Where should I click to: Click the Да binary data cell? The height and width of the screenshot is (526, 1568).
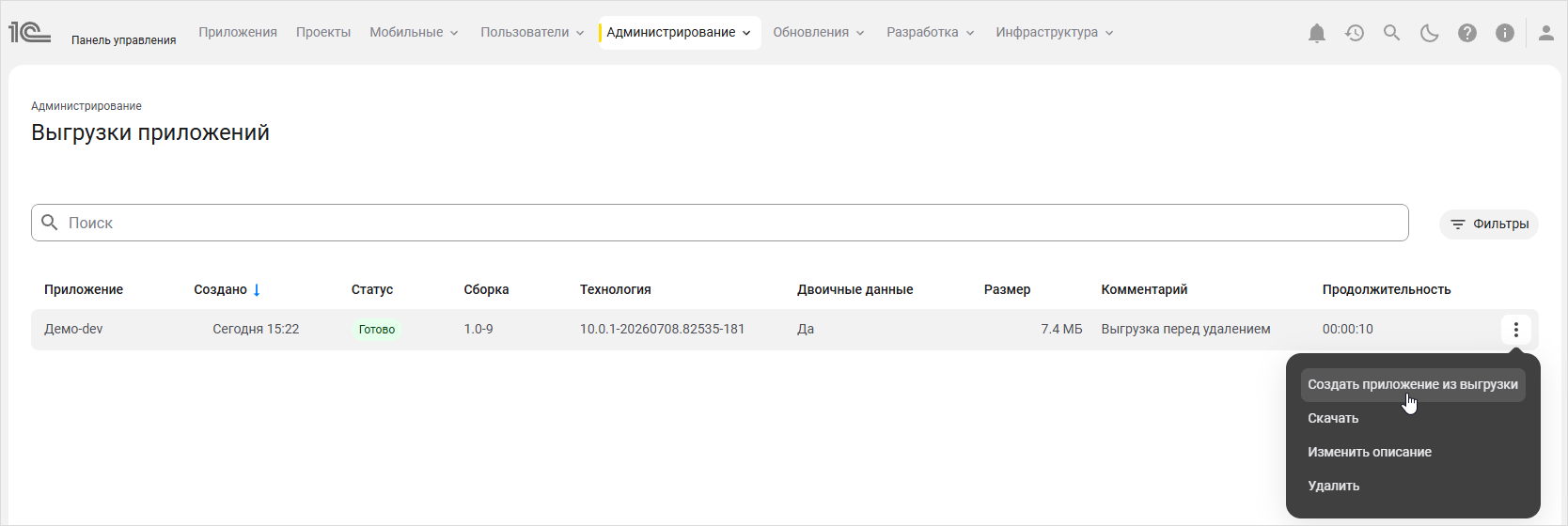[x=806, y=329]
